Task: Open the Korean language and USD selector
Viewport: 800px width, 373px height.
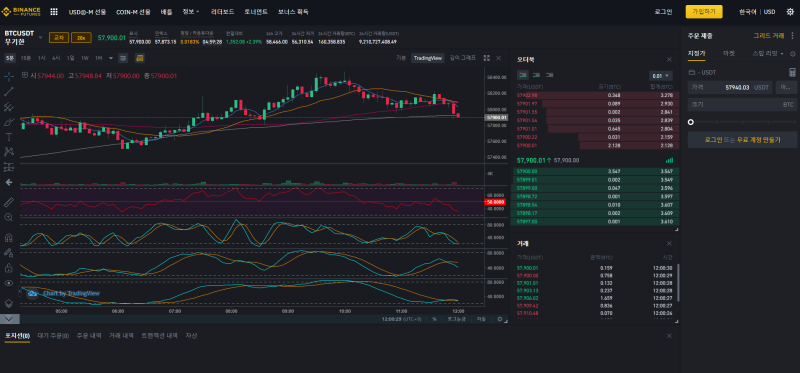Action: (757, 12)
